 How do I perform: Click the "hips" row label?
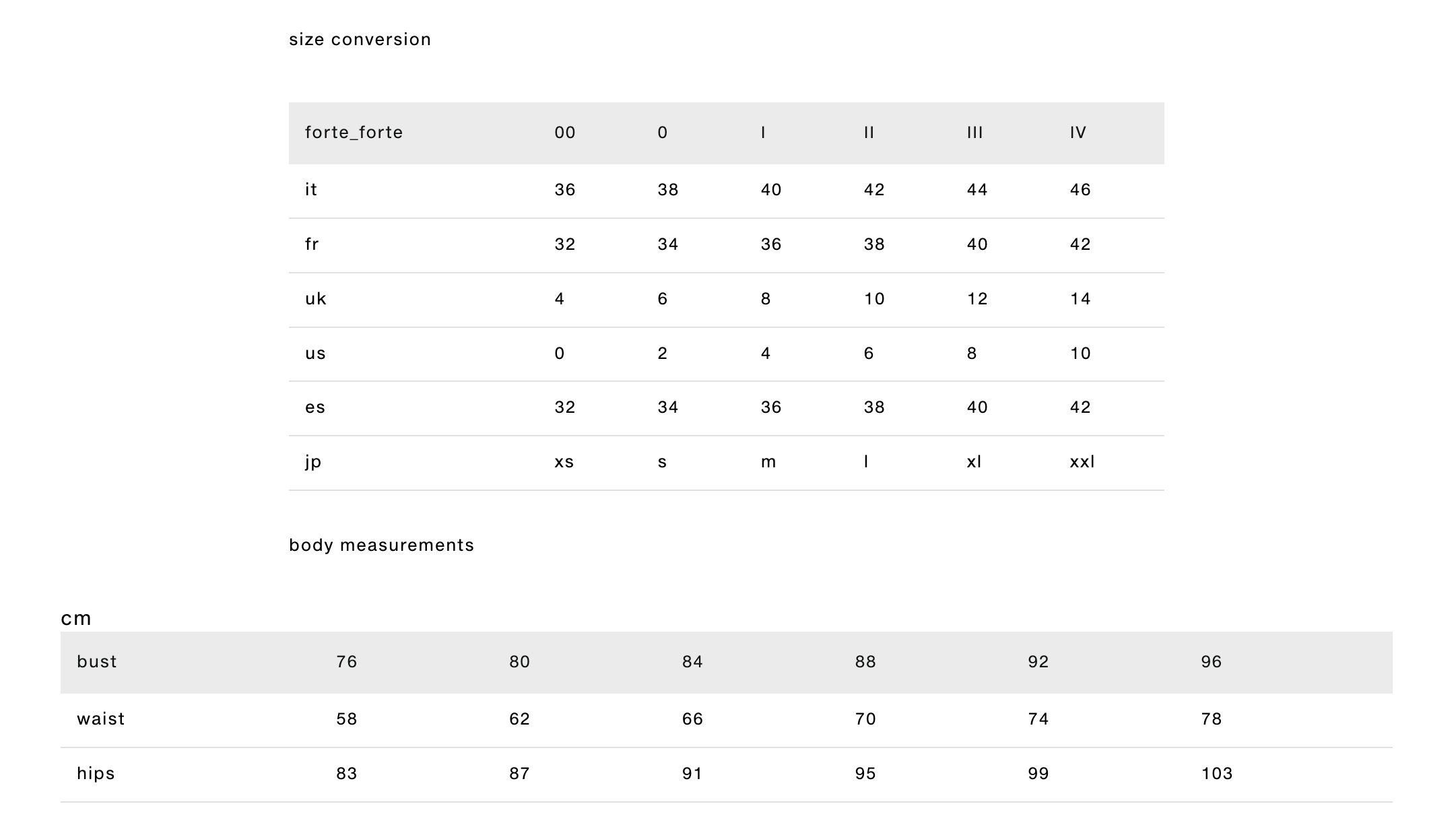(x=96, y=774)
